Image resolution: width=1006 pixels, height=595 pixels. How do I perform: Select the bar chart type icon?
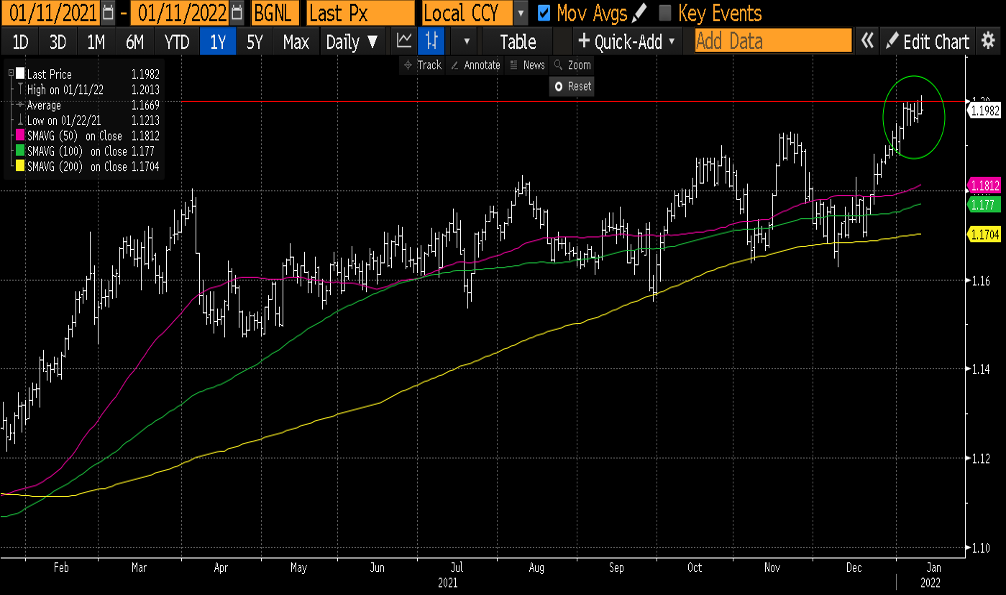tap(431, 41)
